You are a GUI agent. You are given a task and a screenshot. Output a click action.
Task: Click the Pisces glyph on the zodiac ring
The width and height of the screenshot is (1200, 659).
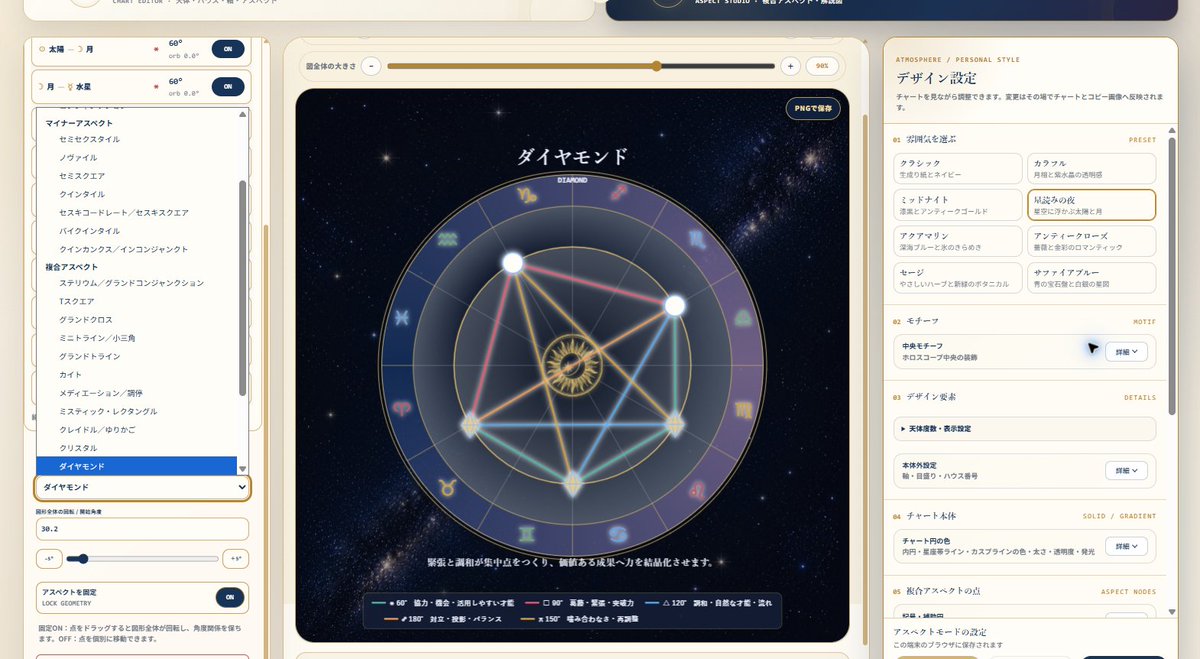pyautogui.click(x=403, y=318)
